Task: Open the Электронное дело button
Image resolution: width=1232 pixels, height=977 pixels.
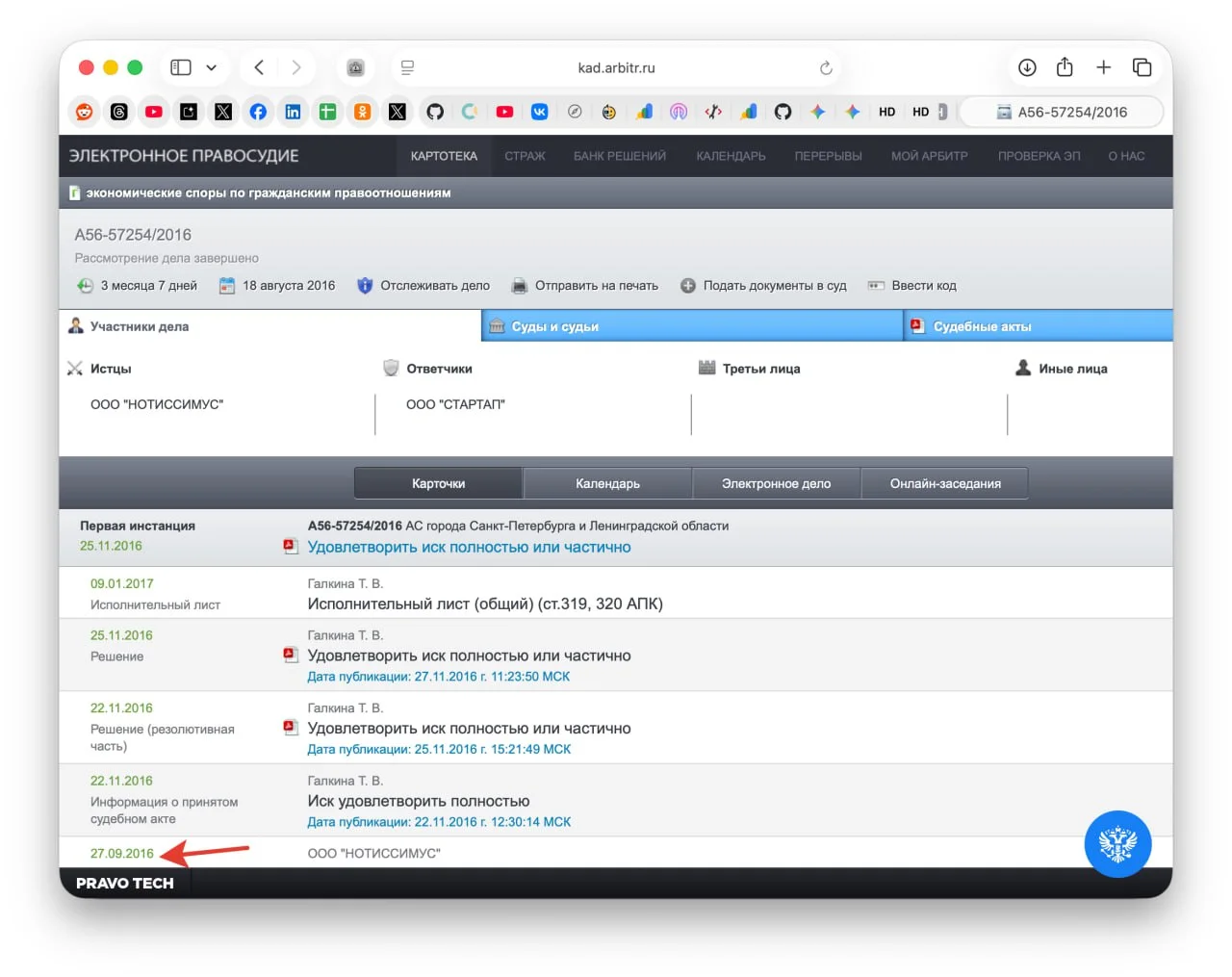Action: click(x=776, y=483)
